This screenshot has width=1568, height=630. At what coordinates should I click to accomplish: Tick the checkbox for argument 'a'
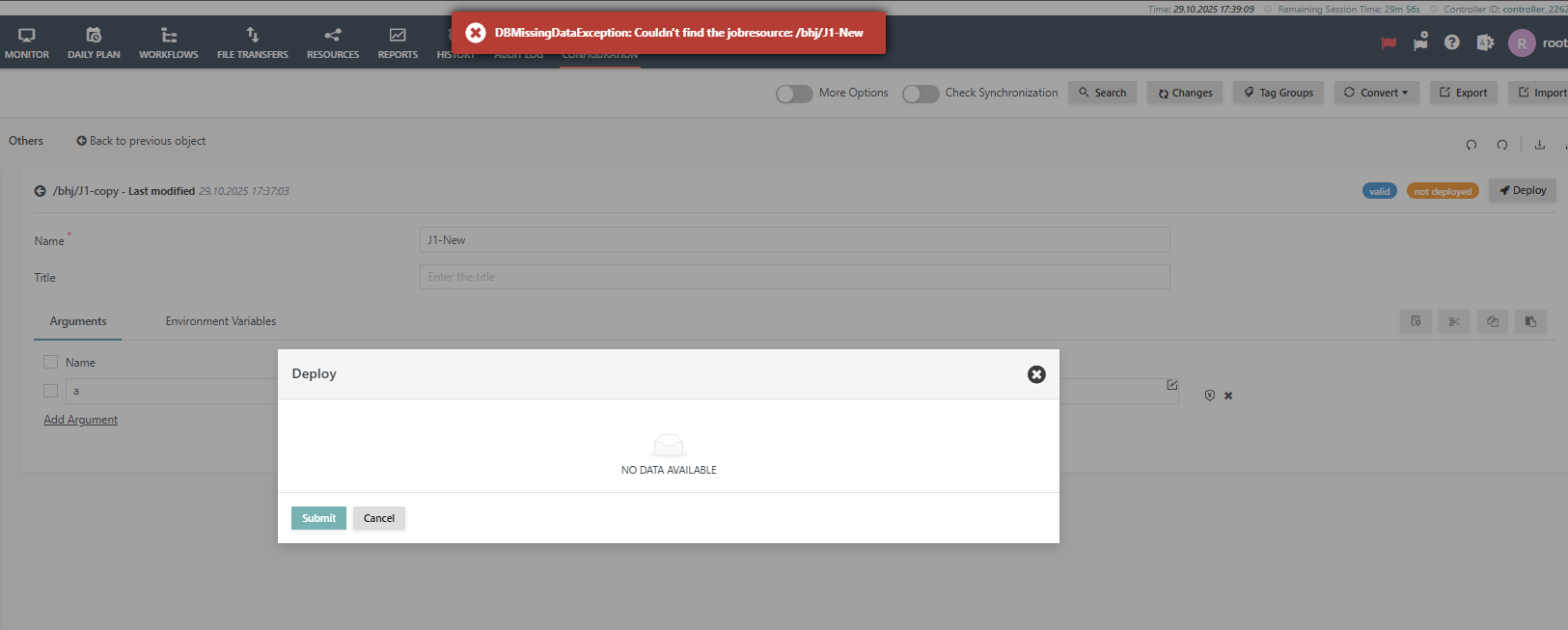(51, 391)
